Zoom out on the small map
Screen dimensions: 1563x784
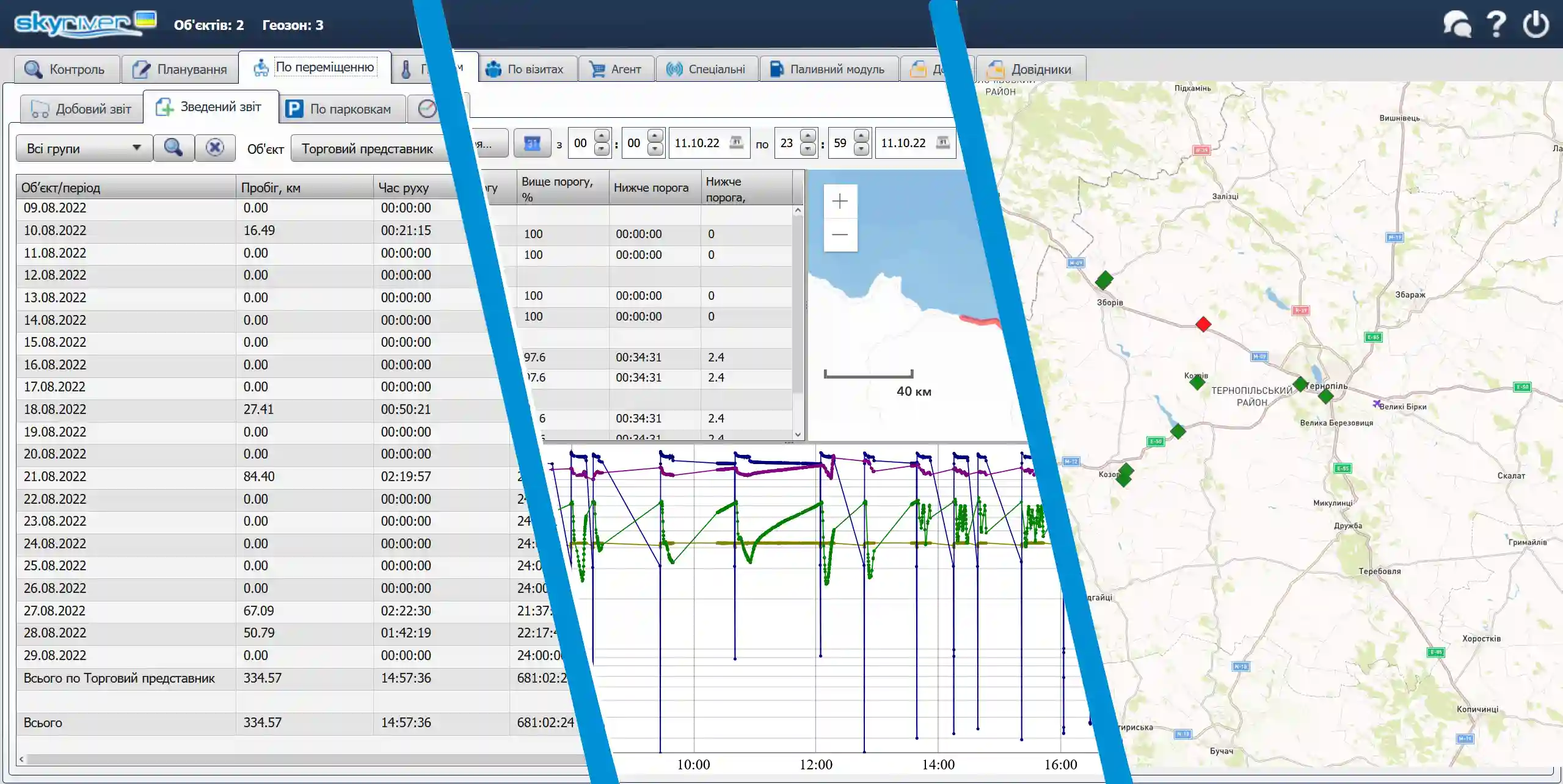840,235
